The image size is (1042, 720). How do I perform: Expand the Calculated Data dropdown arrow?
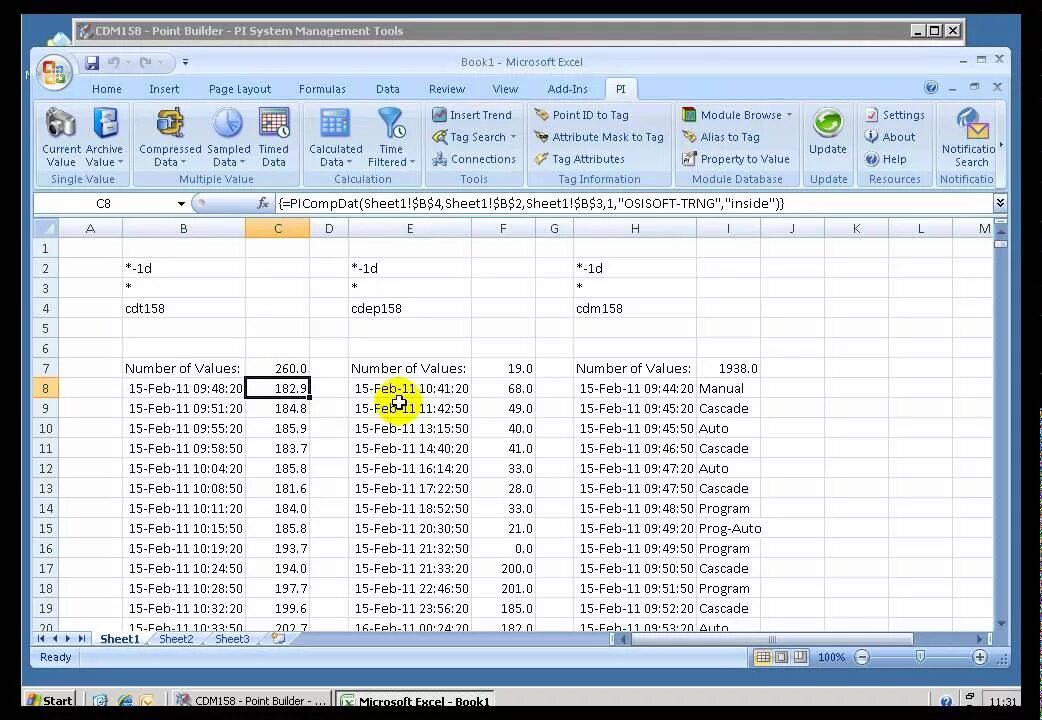point(349,162)
